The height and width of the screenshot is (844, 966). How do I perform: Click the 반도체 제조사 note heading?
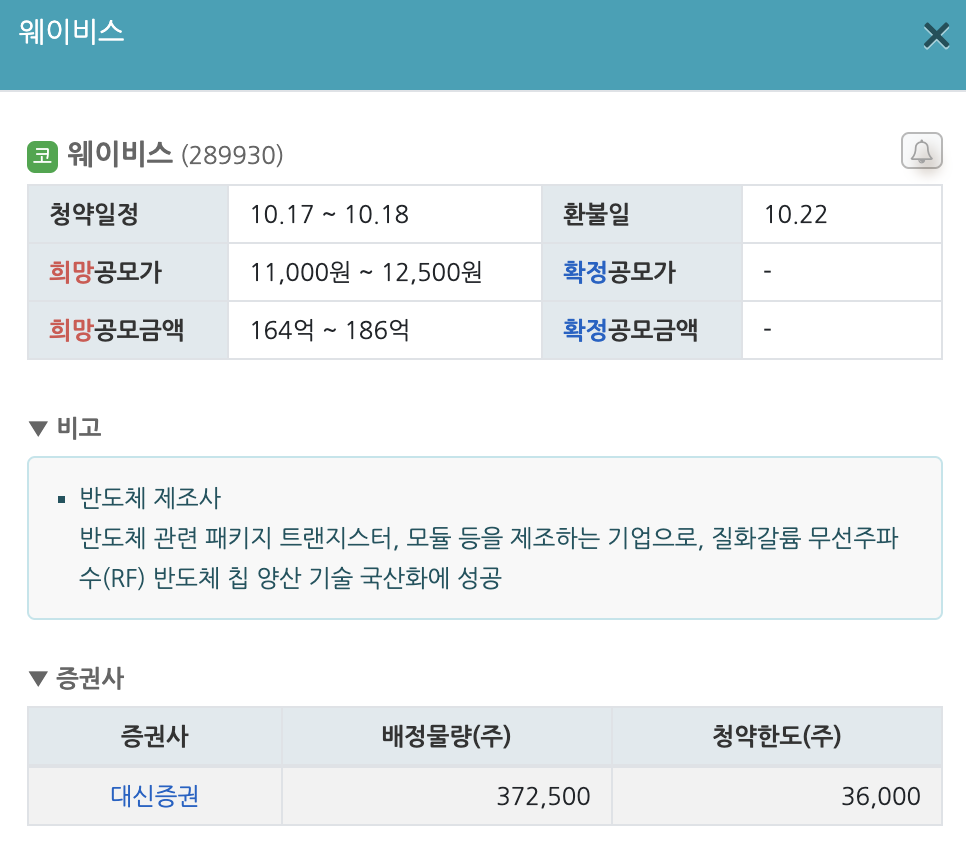pyautogui.click(x=150, y=498)
